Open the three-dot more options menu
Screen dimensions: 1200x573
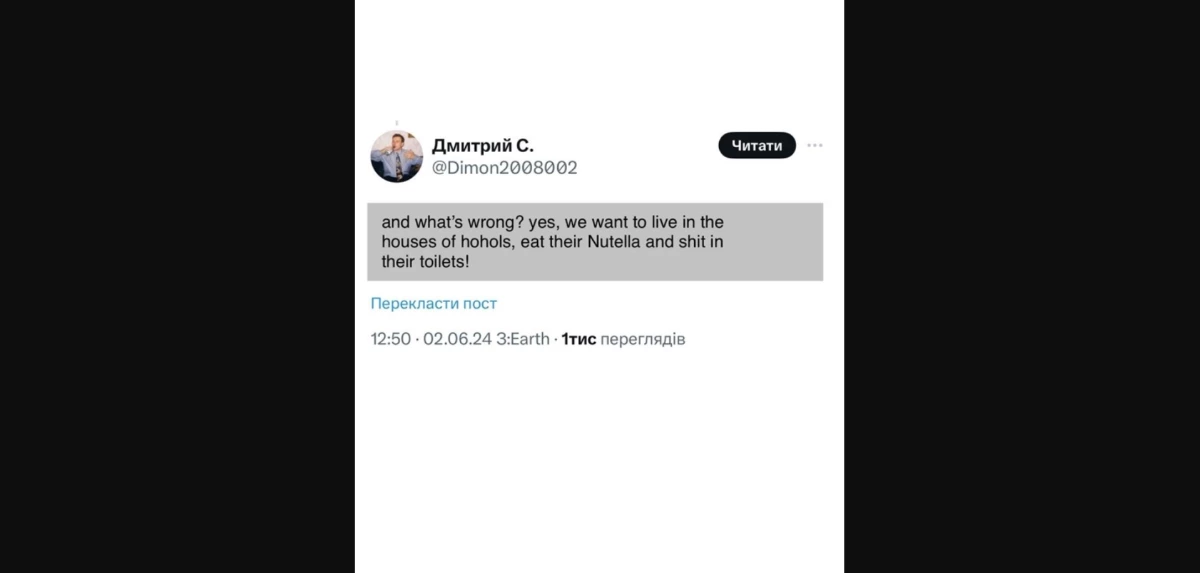pos(815,146)
